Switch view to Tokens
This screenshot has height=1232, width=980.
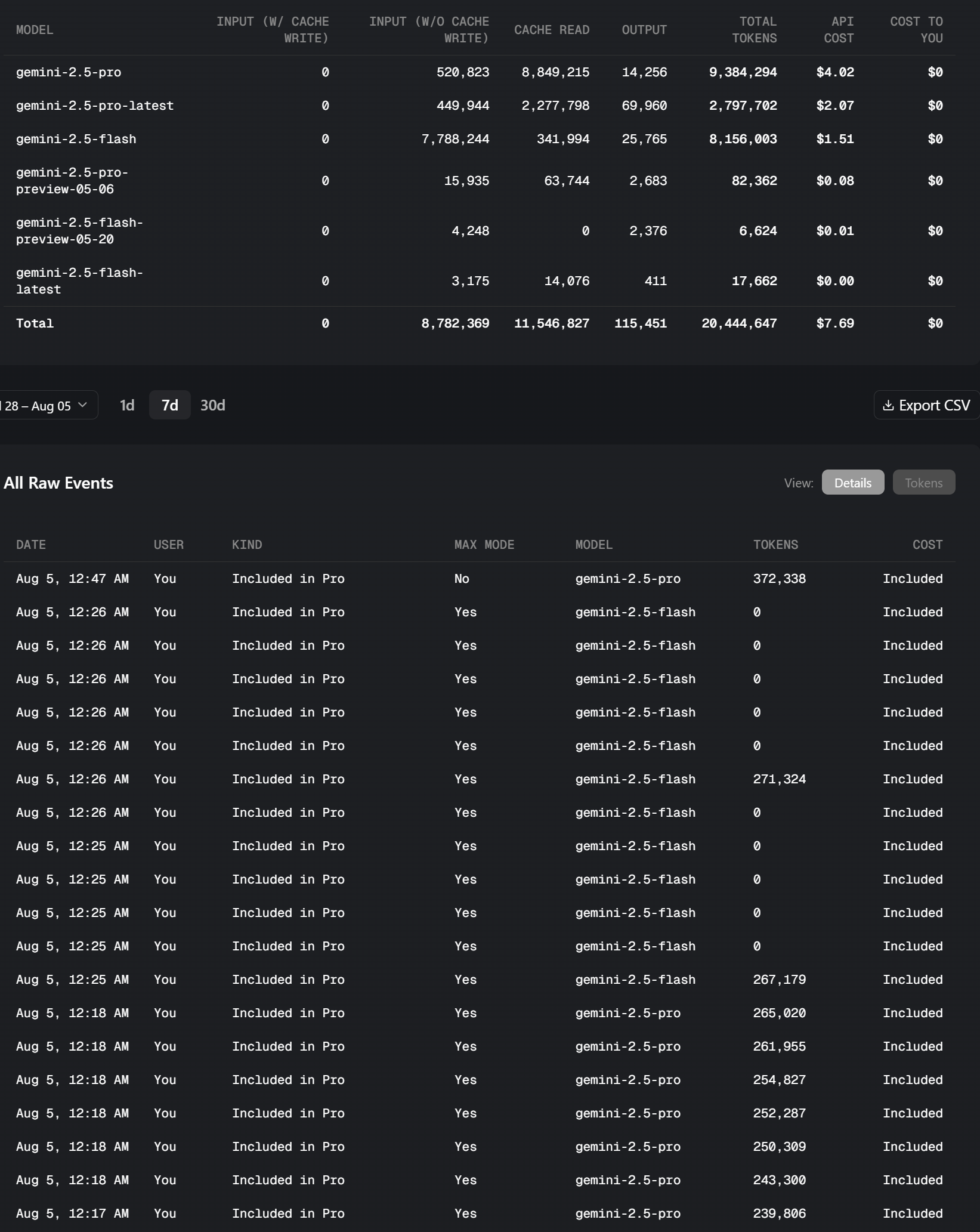click(x=924, y=483)
